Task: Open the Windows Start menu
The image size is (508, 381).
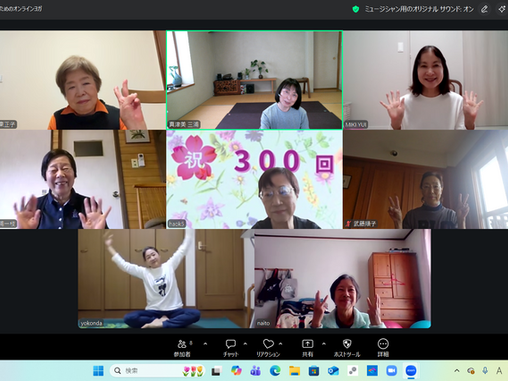Action: pyautogui.click(x=98, y=371)
